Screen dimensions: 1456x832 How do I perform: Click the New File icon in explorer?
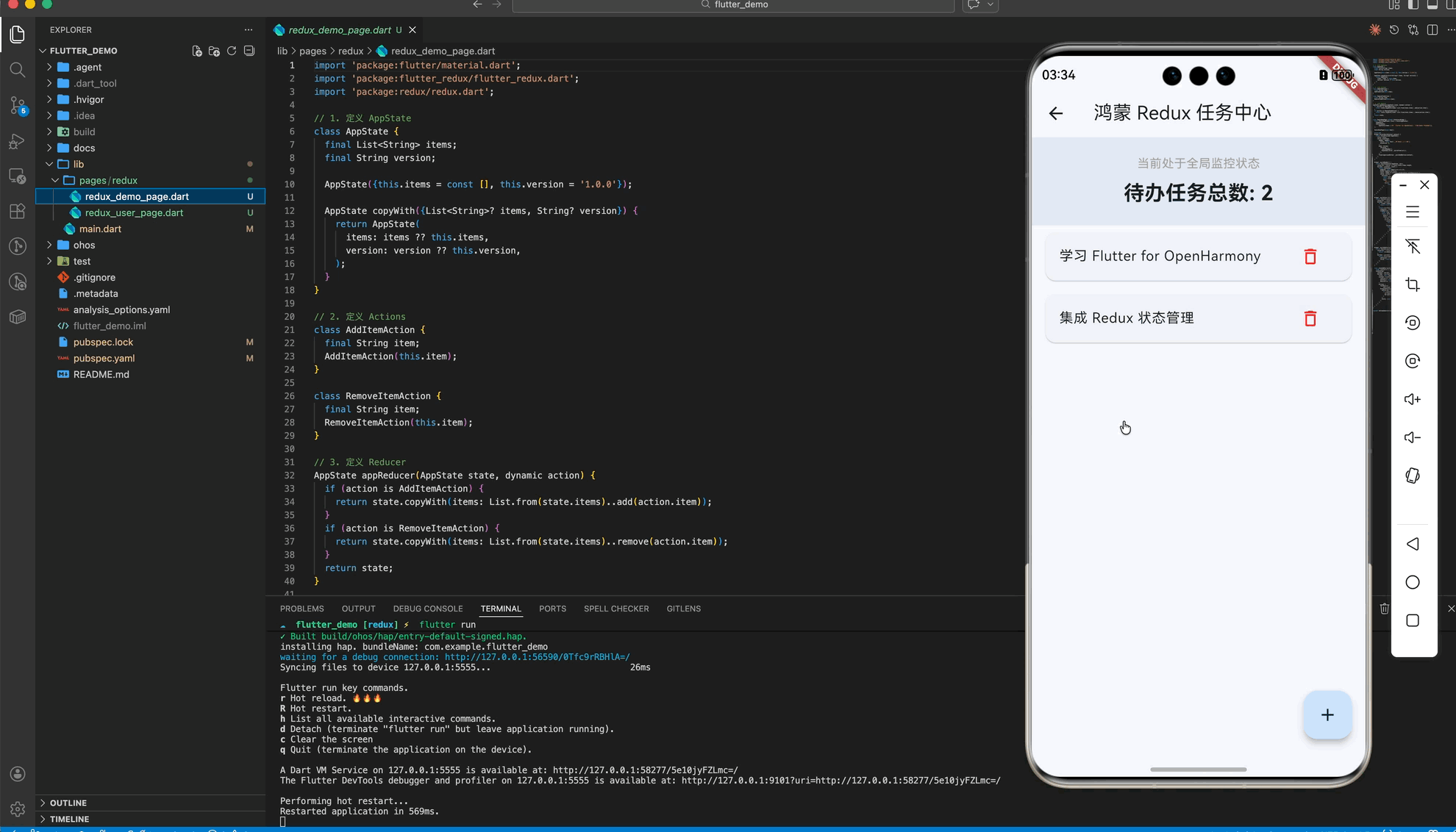(x=196, y=51)
